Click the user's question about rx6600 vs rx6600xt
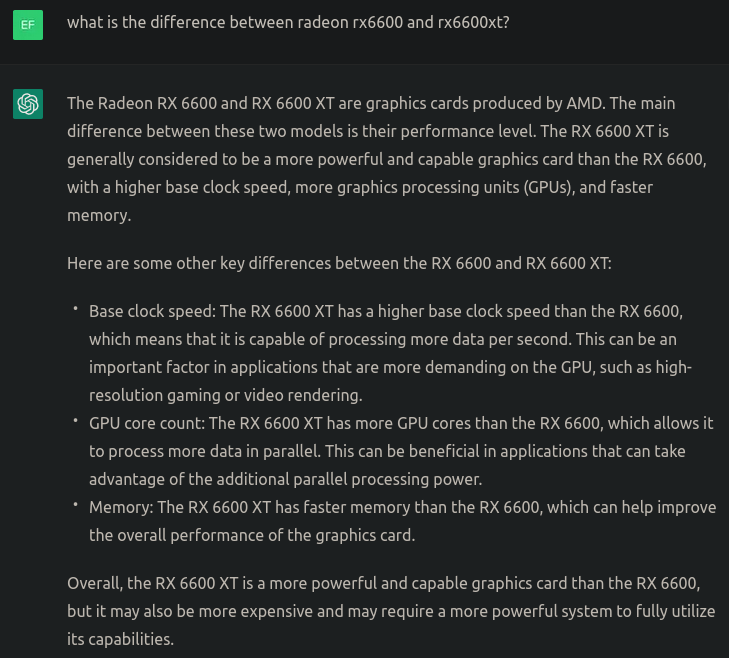 288,21
